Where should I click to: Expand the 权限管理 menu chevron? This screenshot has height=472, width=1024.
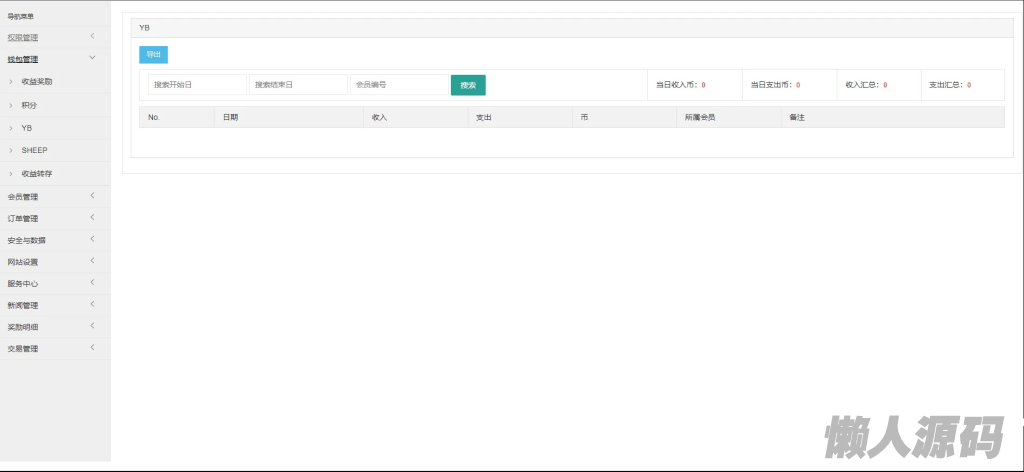[x=93, y=36]
